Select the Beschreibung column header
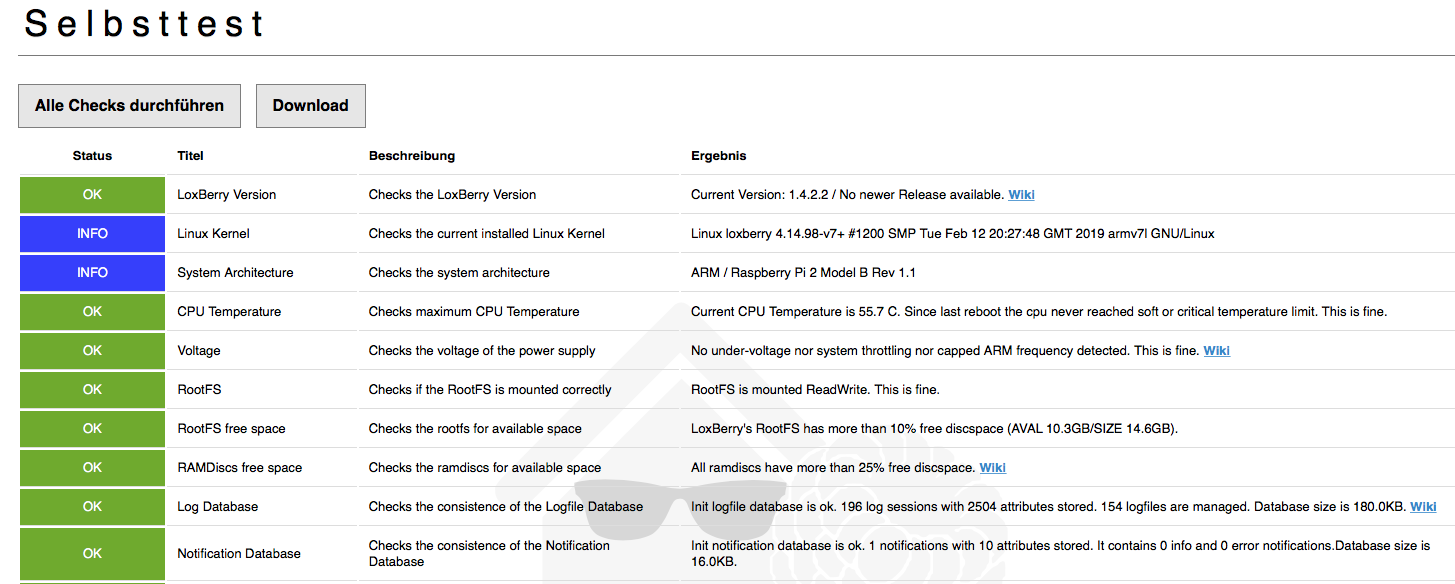This screenshot has width=1455, height=584. pyautogui.click(x=411, y=156)
